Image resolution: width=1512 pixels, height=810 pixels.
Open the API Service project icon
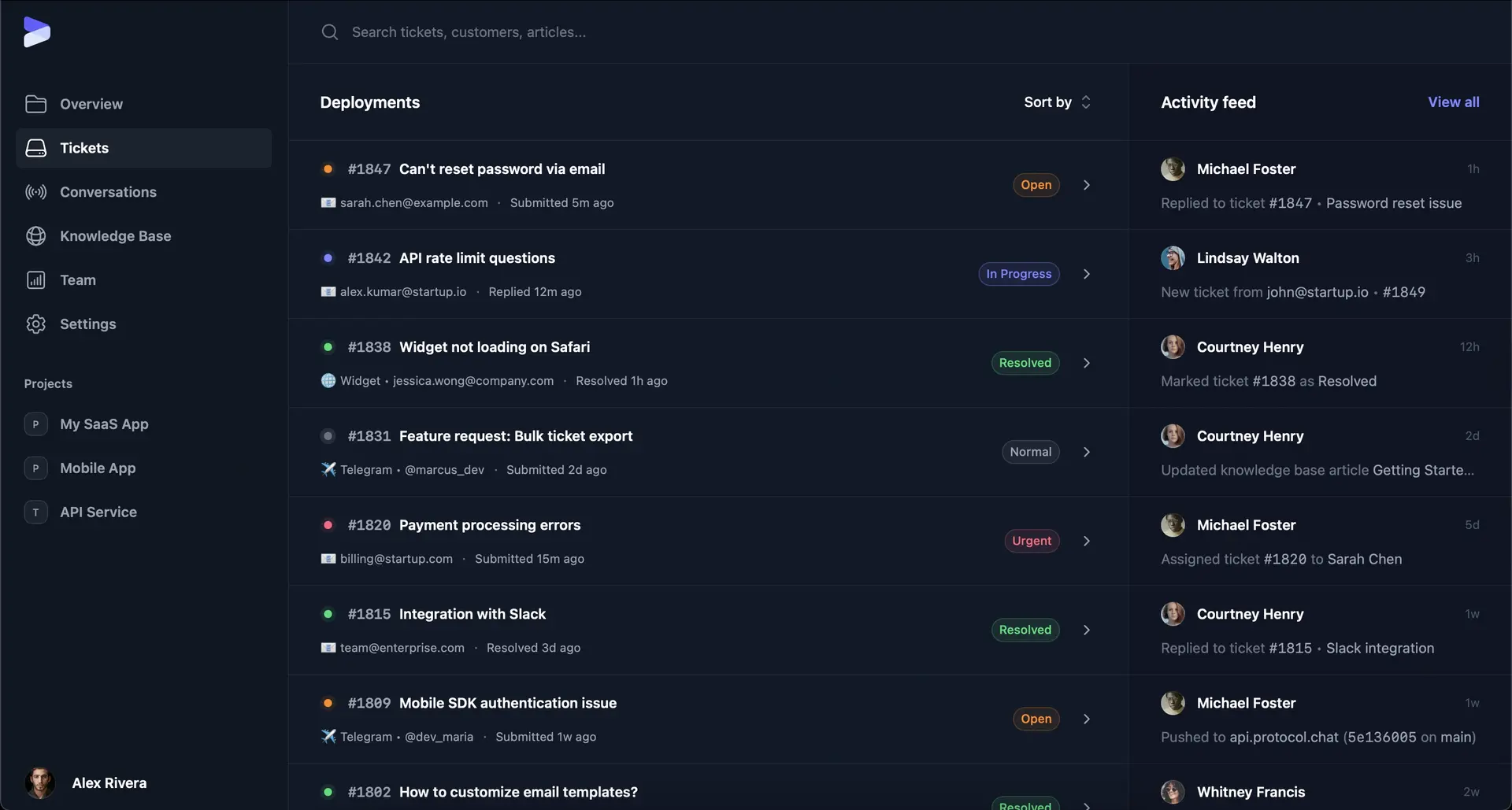pyautogui.click(x=35, y=512)
